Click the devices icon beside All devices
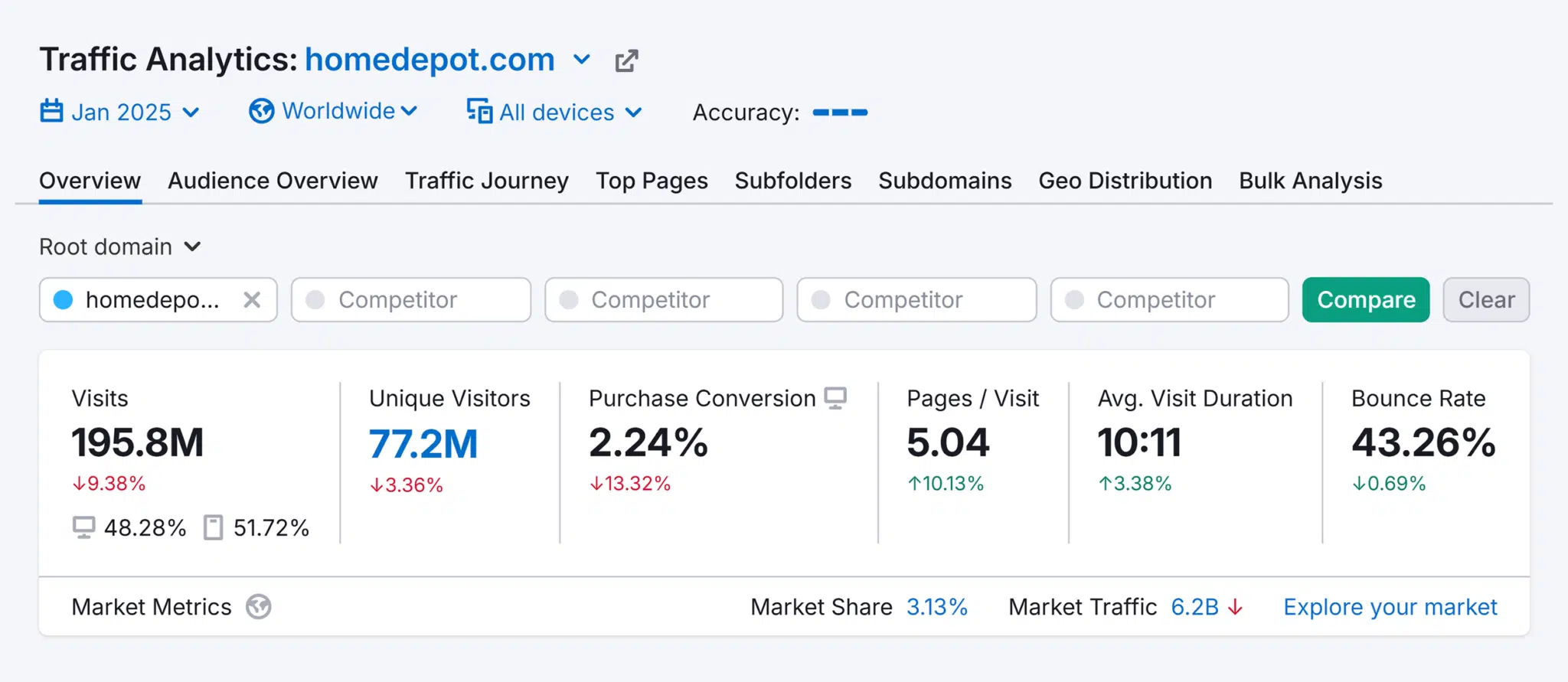1568x682 pixels. tap(479, 111)
